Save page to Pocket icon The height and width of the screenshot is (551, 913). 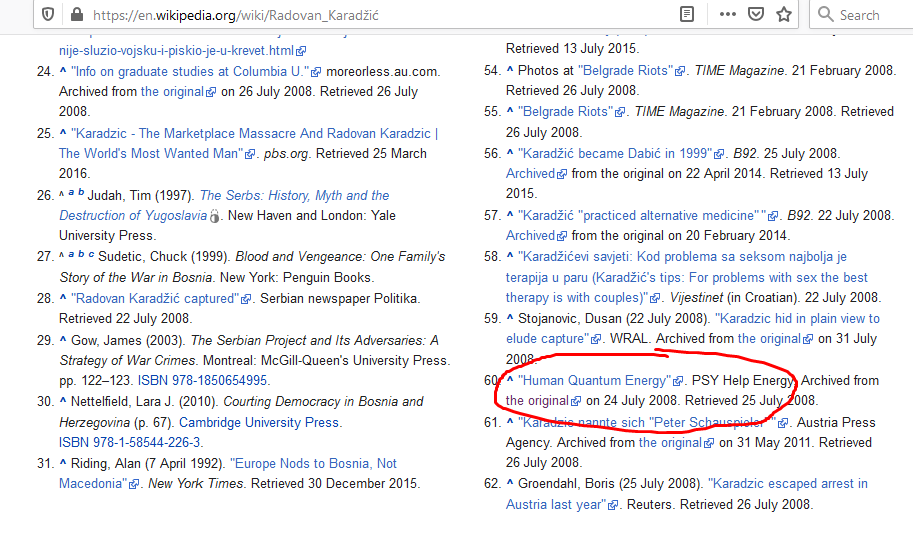[756, 14]
